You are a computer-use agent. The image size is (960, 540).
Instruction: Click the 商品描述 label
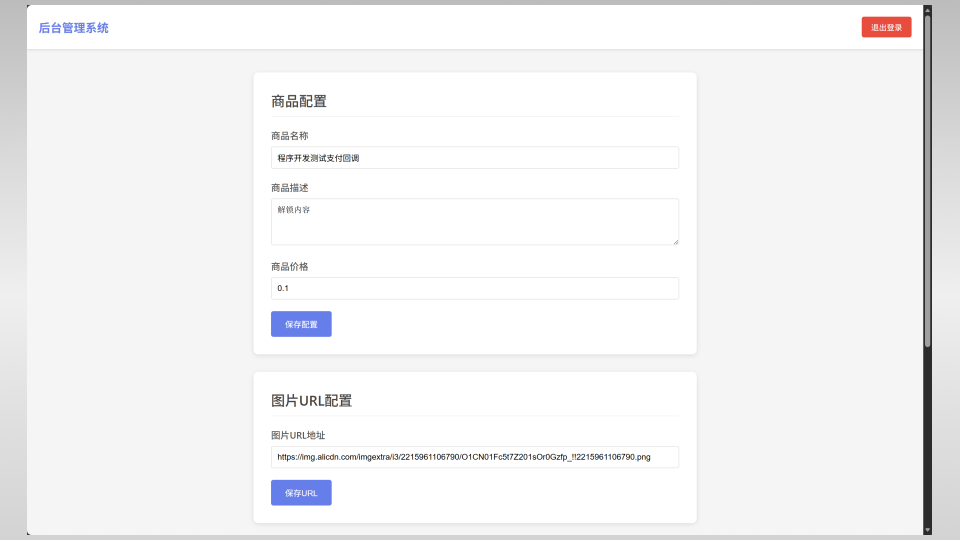pyautogui.click(x=290, y=188)
